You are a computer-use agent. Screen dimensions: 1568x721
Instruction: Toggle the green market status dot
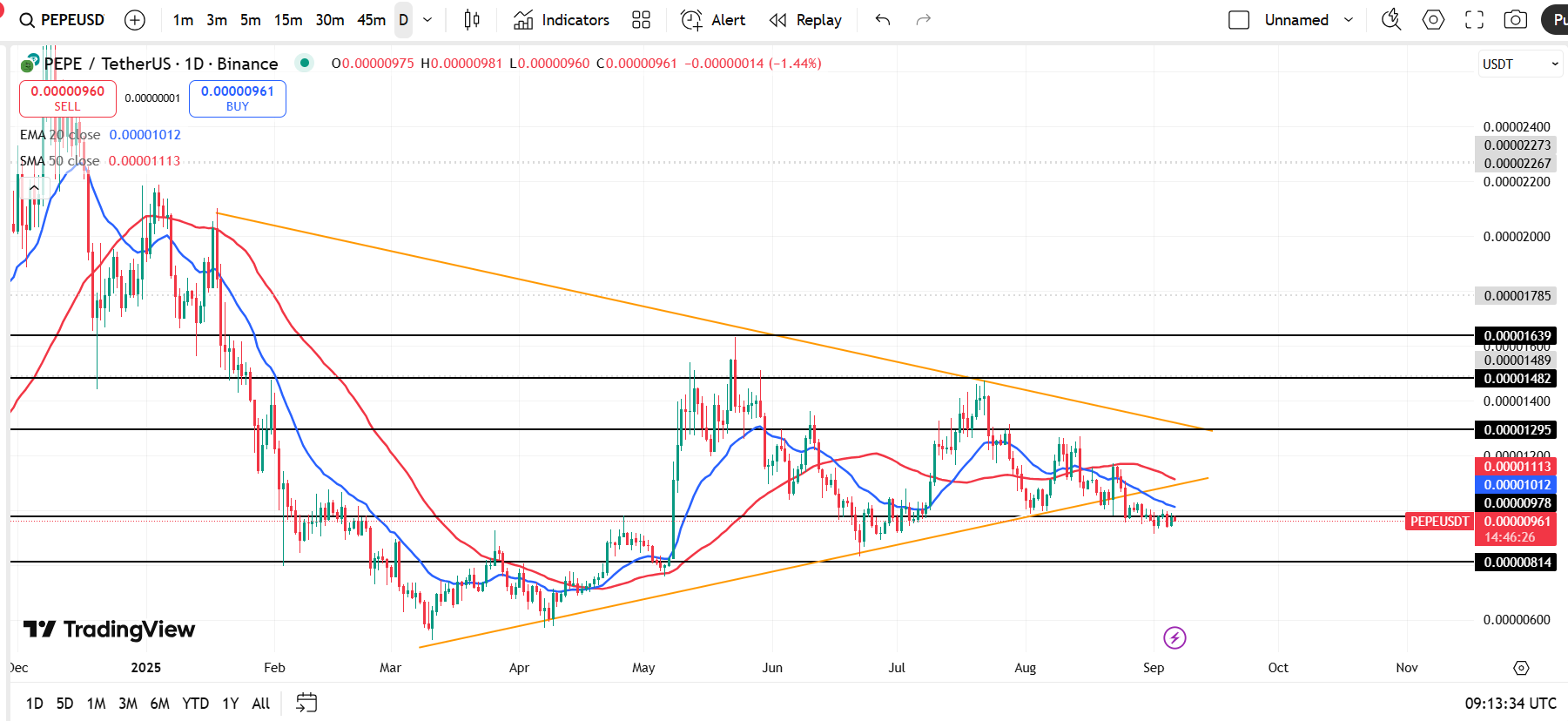click(x=304, y=63)
